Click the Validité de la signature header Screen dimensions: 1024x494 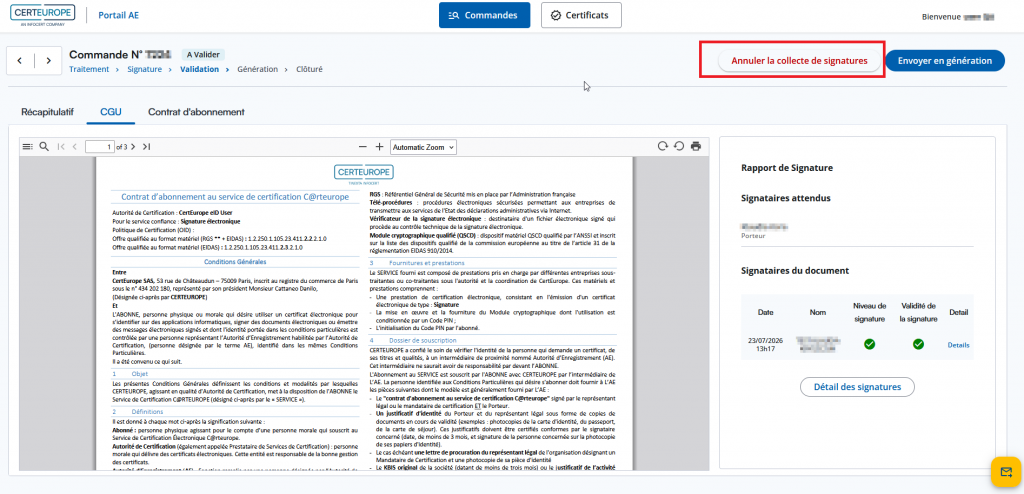pyautogui.click(x=918, y=312)
